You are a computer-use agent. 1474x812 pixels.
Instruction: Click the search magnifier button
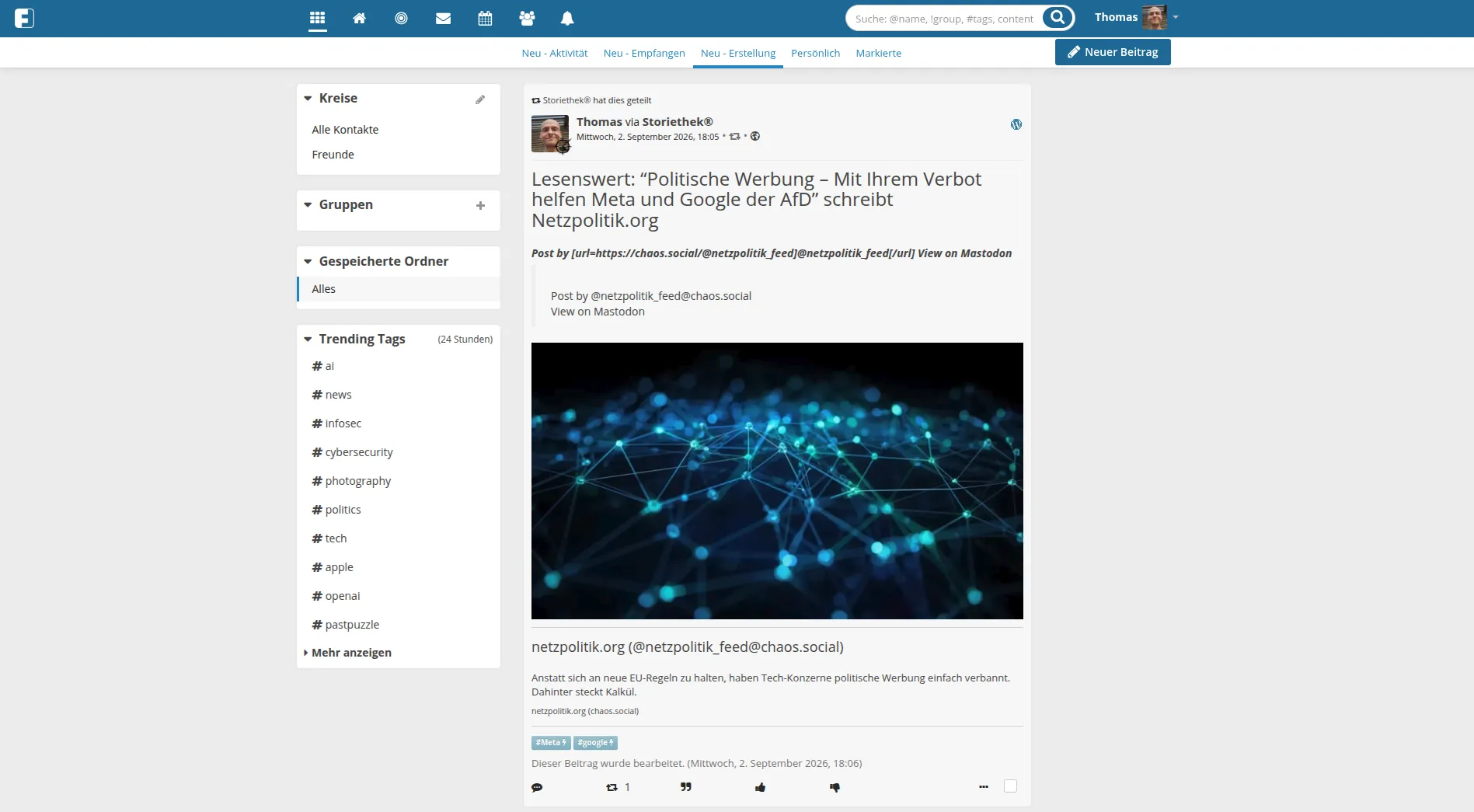point(1058,18)
